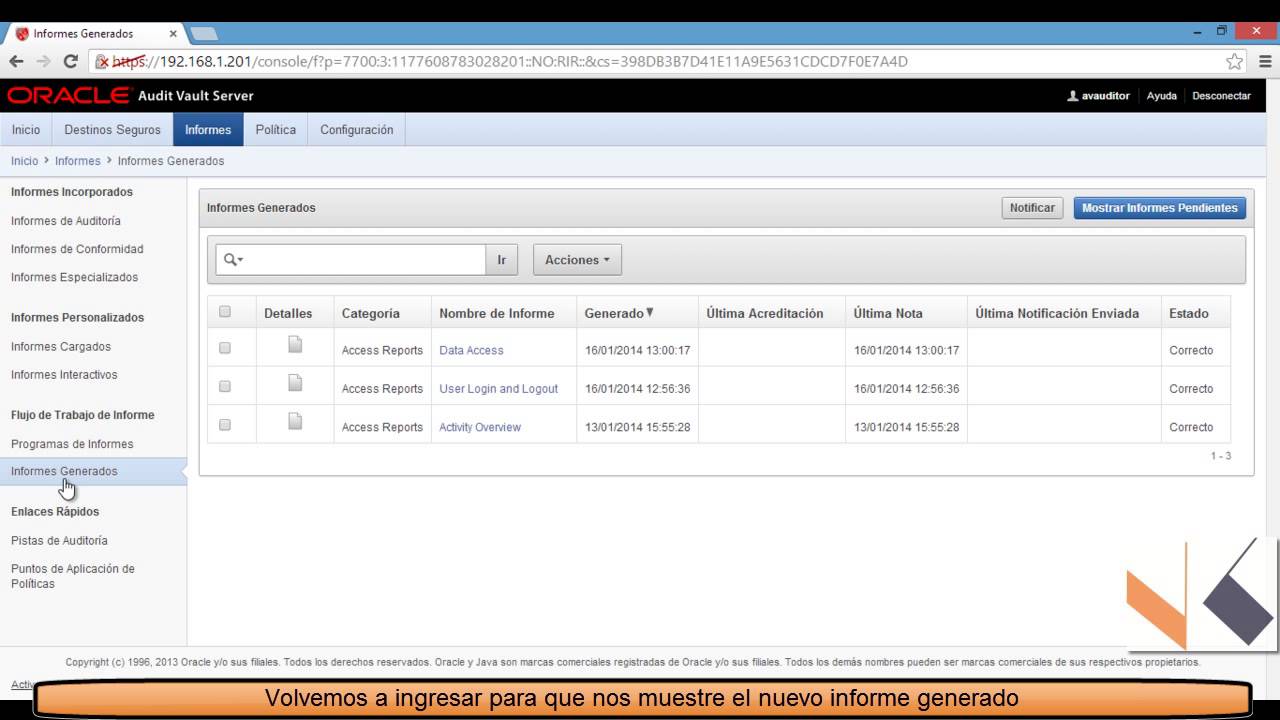Open a new browser tab
Screen dimensions: 1280x720
click(204, 33)
